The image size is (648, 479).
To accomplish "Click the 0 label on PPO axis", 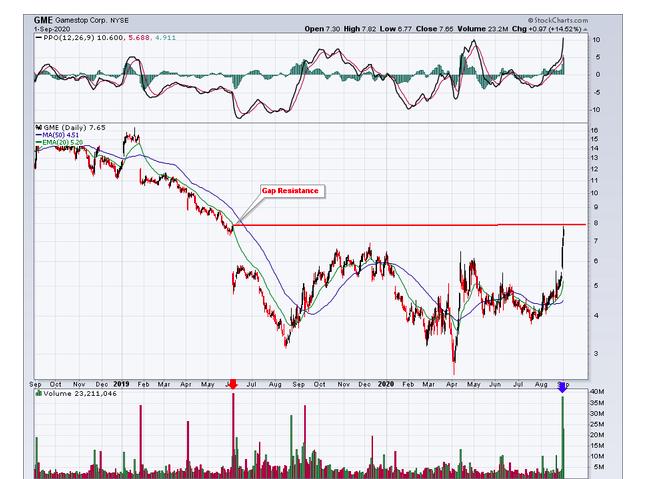I will point(597,74).
